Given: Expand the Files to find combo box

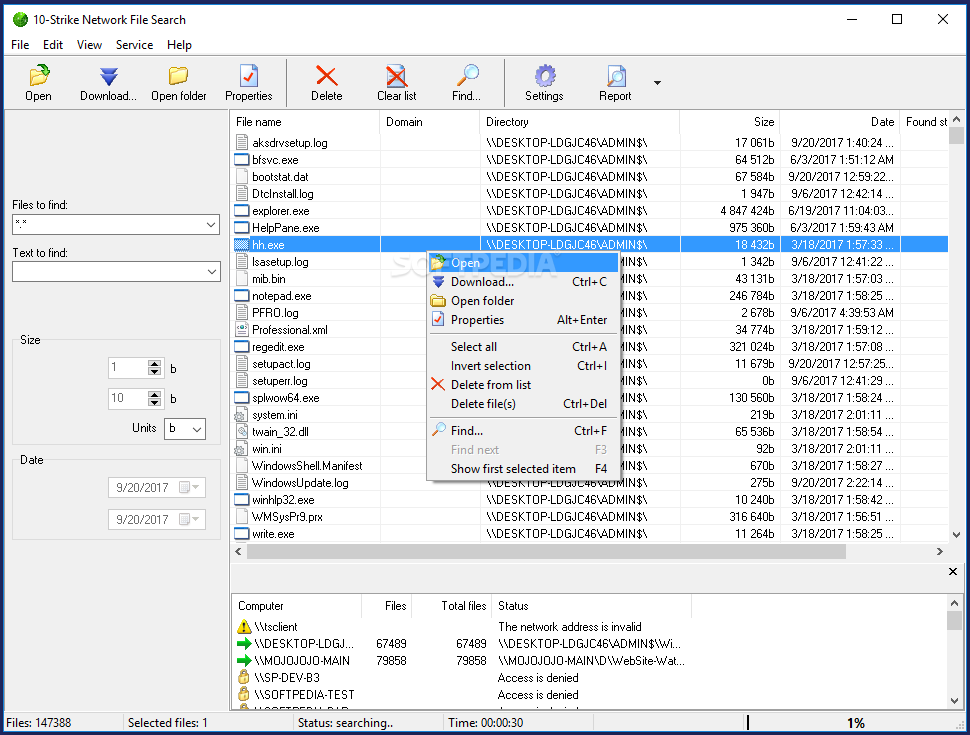Looking at the screenshot, I should pos(211,225).
